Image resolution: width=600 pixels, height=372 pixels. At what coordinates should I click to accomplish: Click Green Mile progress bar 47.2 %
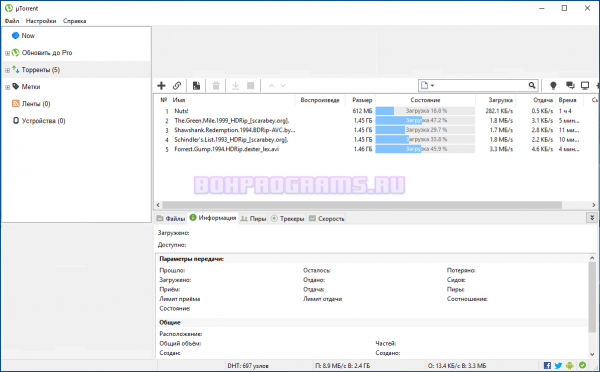[425, 121]
